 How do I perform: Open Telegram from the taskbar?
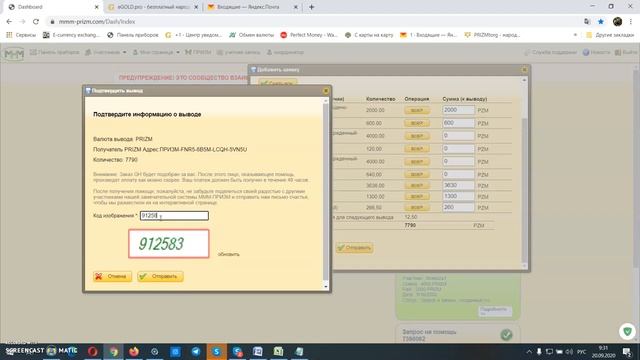click(x=196, y=351)
